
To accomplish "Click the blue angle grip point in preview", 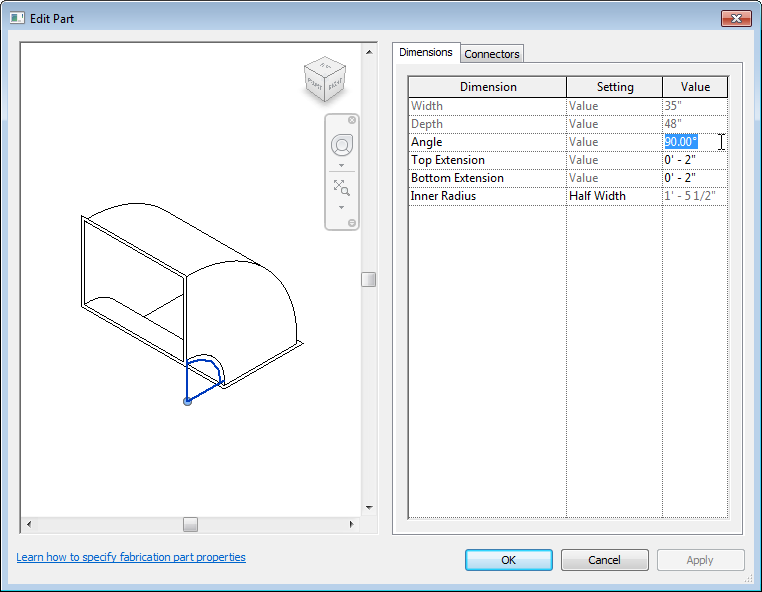I will (x=188, y=401).
